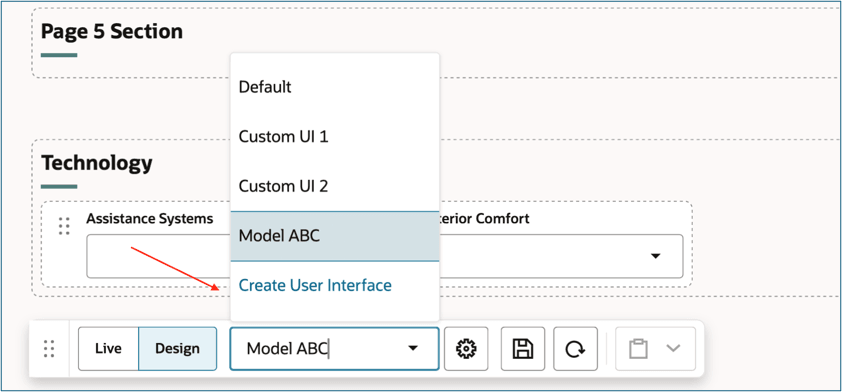The image size is (842, 392).
Task: Open the Model ABC combo box arrow
Action: coord(412,349)
